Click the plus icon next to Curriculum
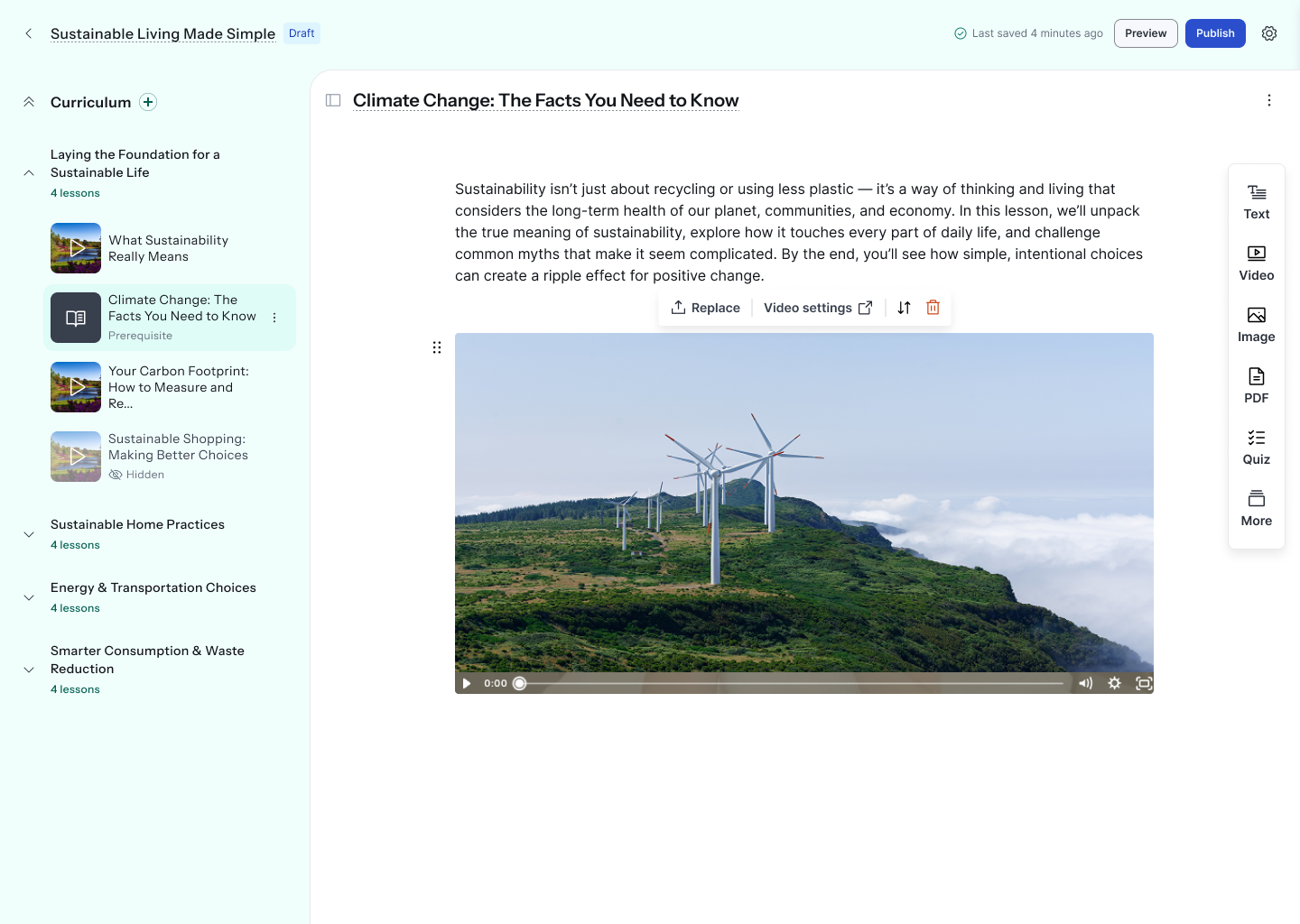The height and width of the screenshot is (924, 1300). pyautogui.click(x=148, y=102)
